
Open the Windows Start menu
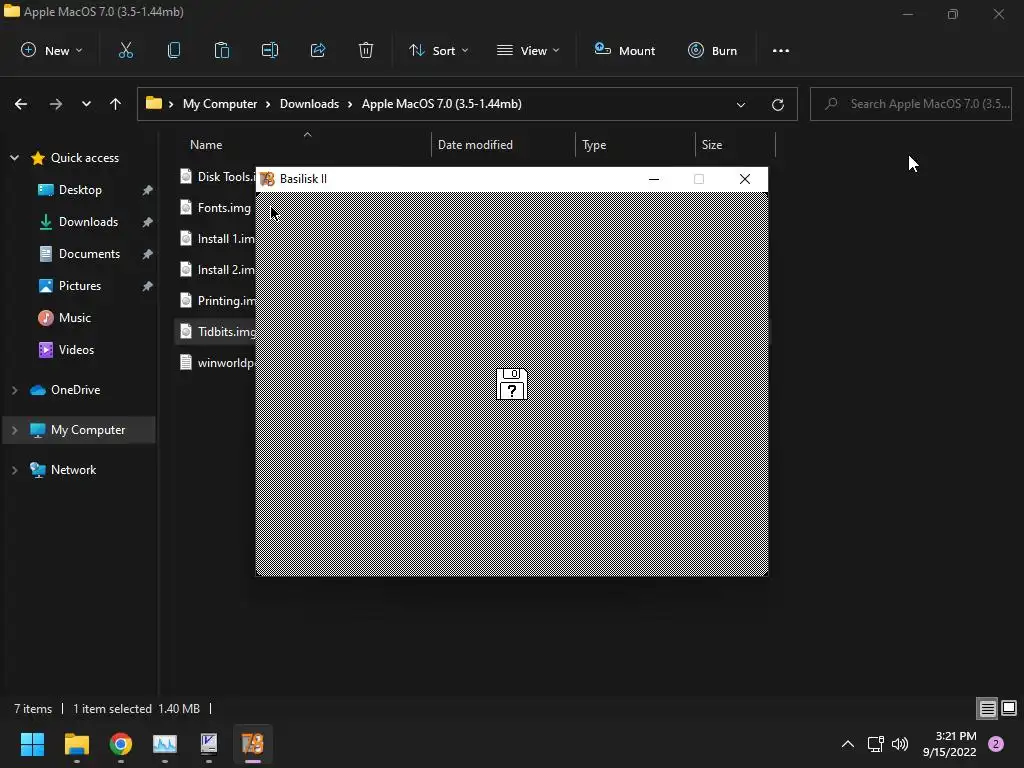tap(32, 744)
